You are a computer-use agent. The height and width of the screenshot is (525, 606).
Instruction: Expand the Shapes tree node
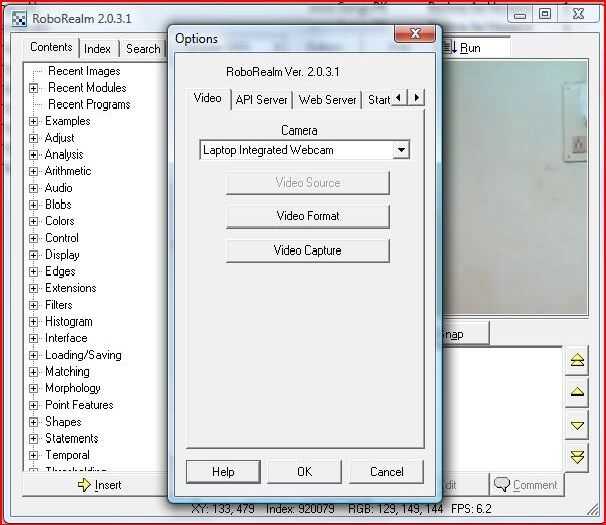pos(34,422)
